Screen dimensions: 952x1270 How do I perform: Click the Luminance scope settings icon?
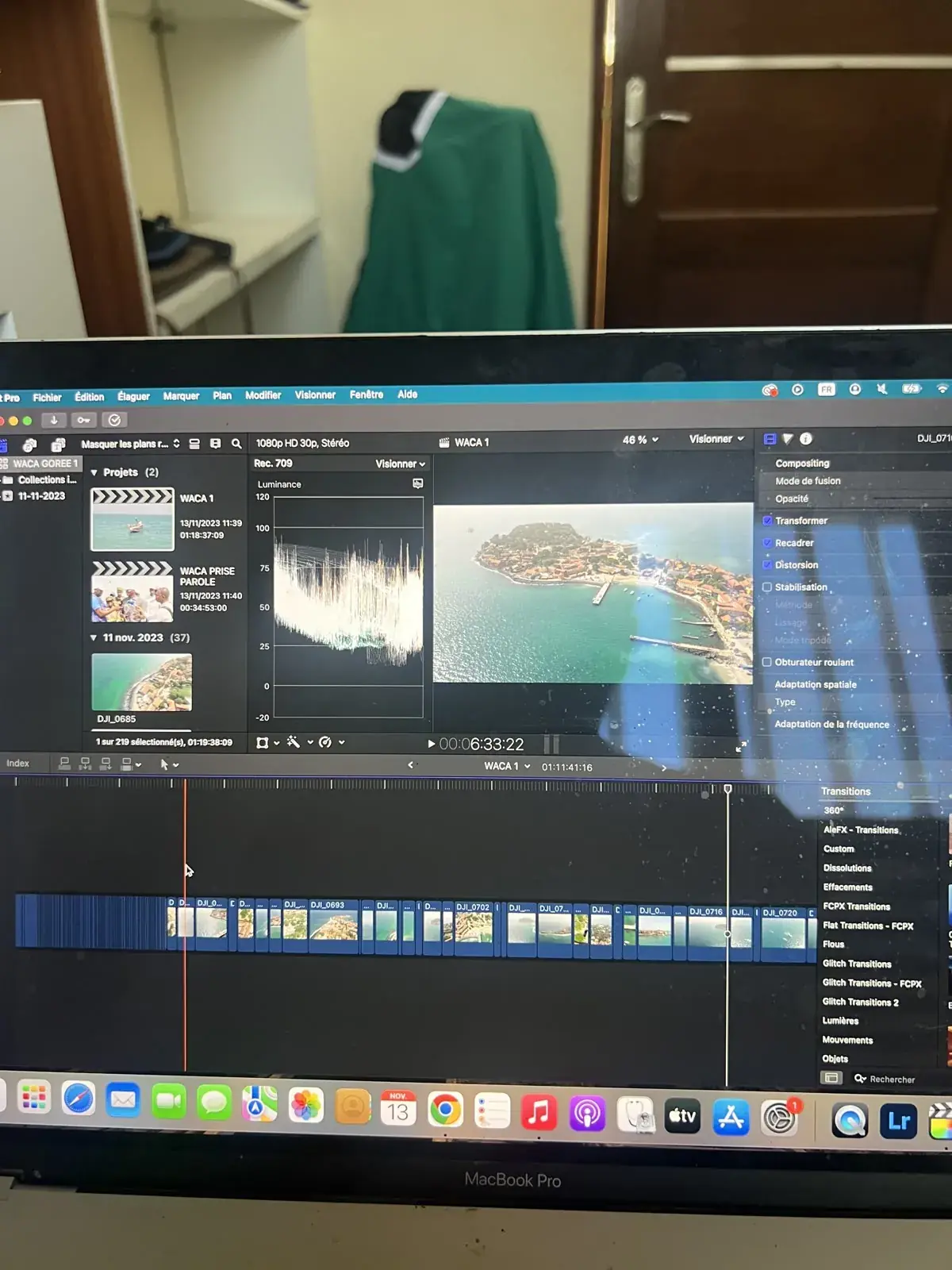[x=418, y=483]
